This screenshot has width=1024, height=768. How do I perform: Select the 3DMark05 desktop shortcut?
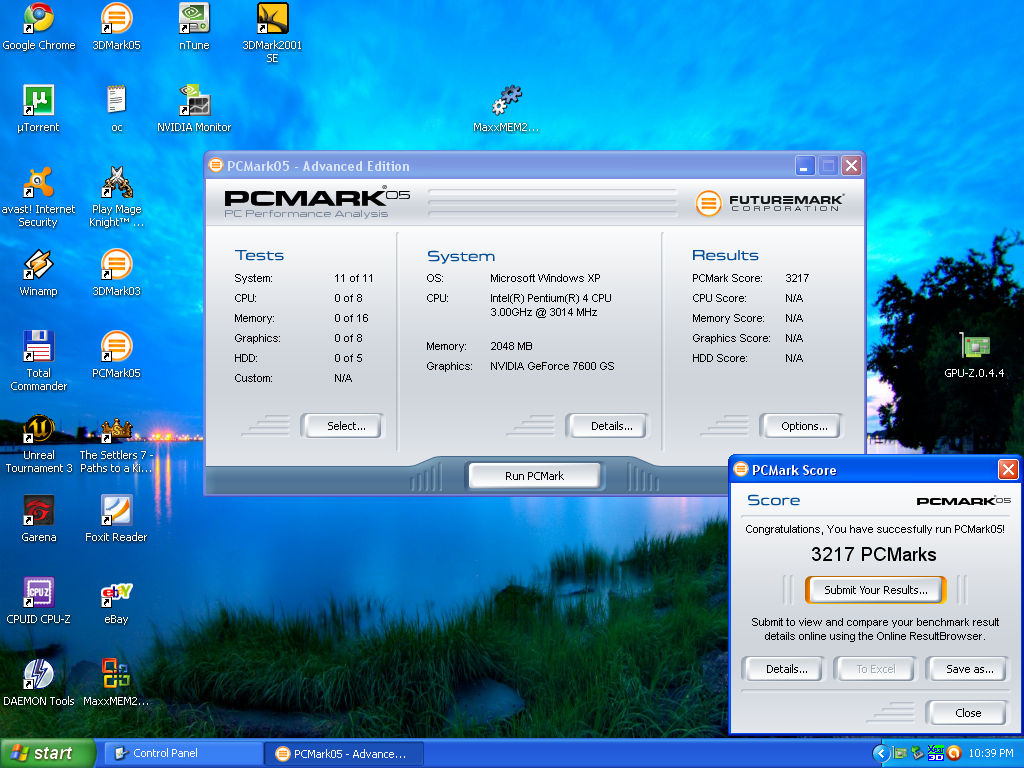pos(116,27)
